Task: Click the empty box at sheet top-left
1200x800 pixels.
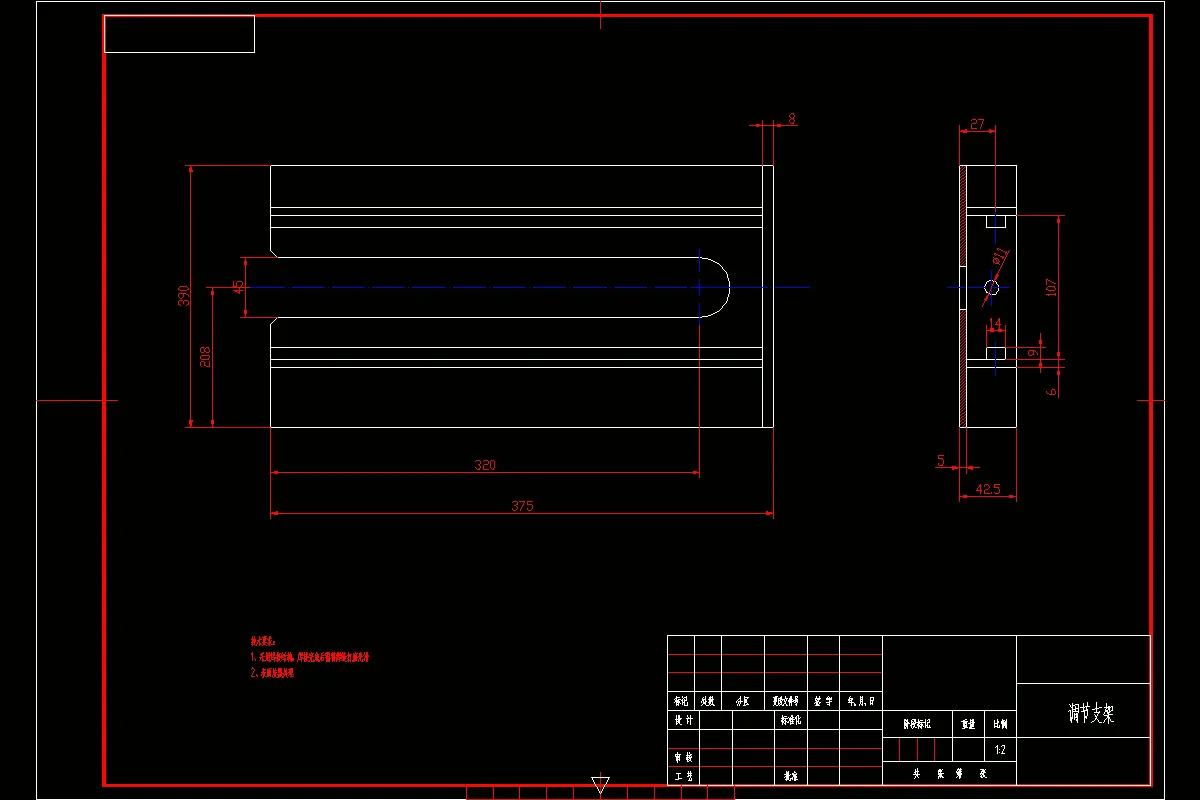Action: [179, 34]
